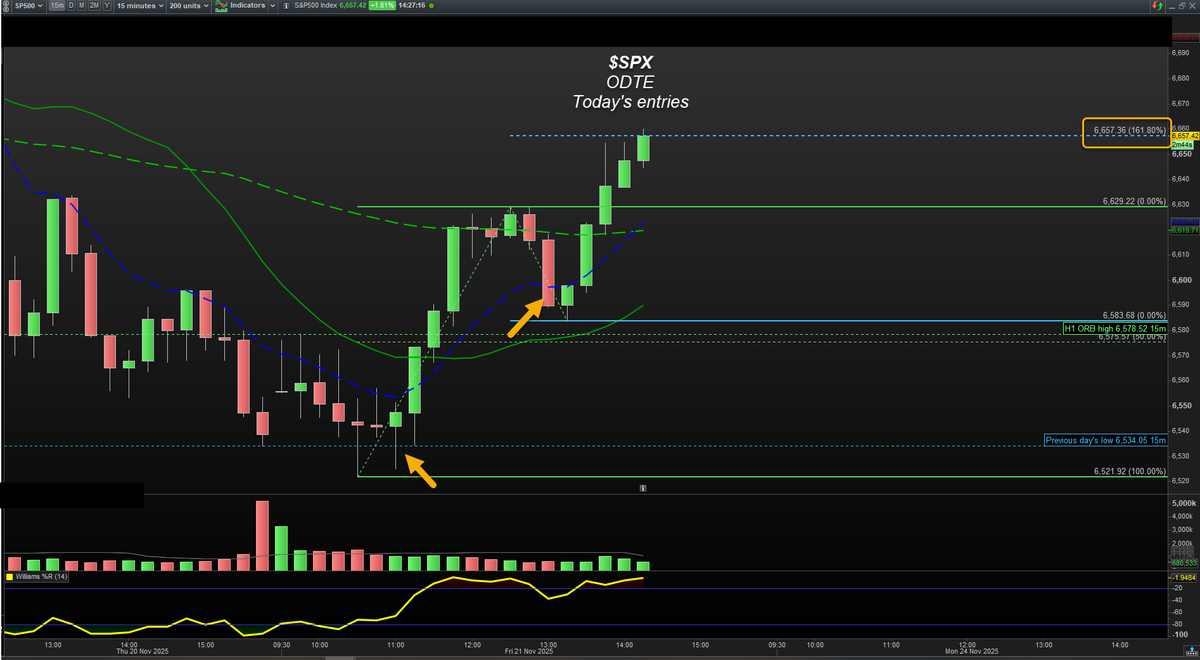Click the Mon 24 Nov 2025 date label

coord(971,651)
